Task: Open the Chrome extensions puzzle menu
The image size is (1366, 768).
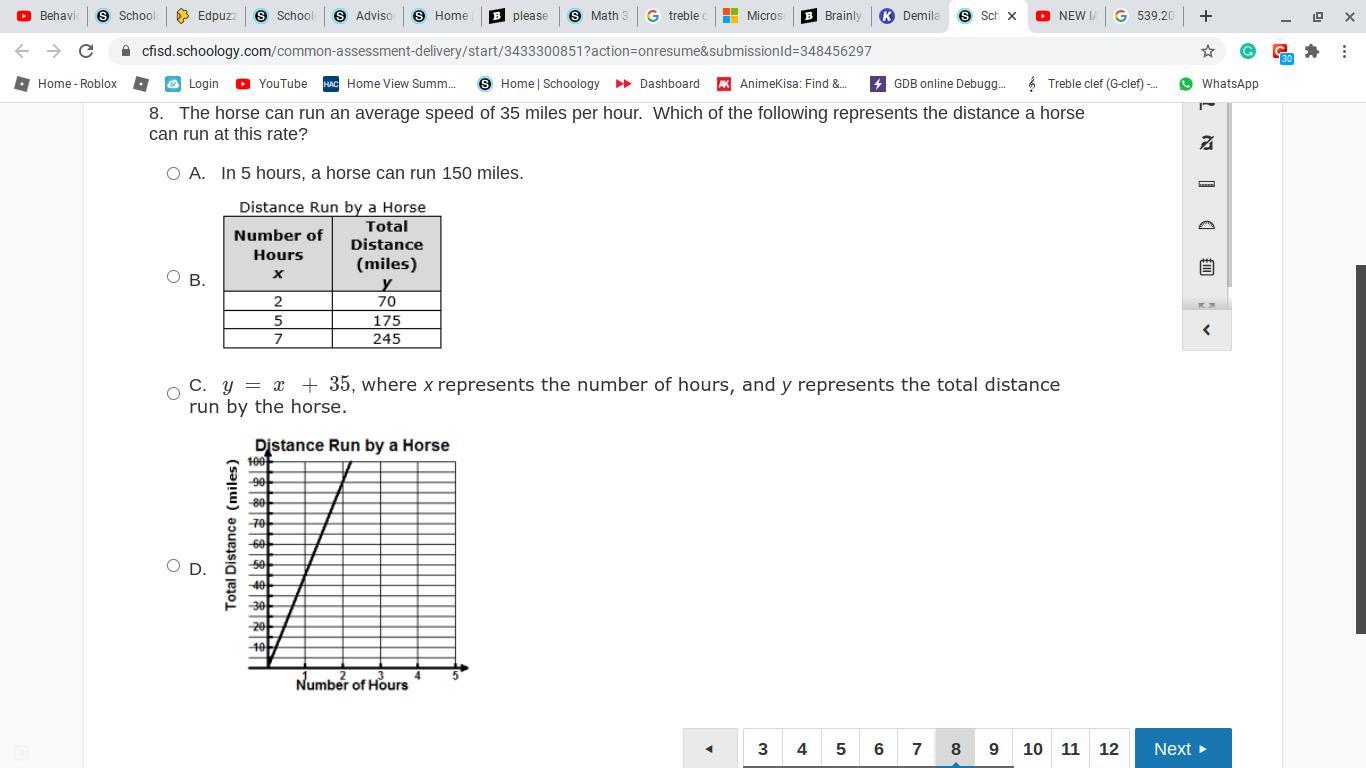Action: [1312, 51]
